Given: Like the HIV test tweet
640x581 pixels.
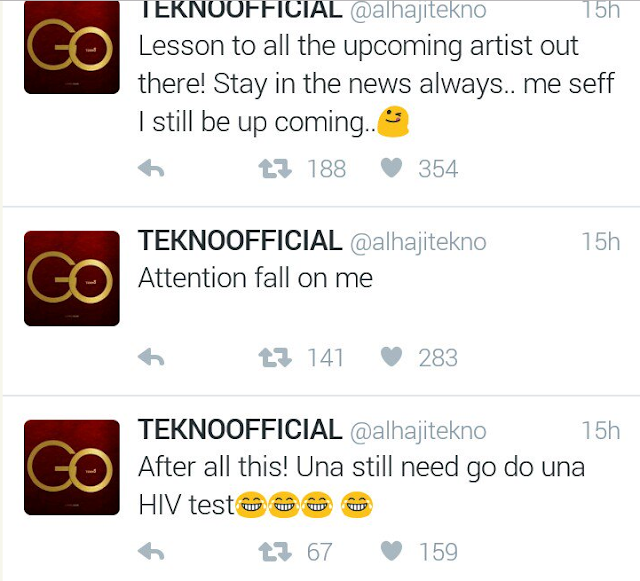Looking at the screenshot, I should pos(392,551).
